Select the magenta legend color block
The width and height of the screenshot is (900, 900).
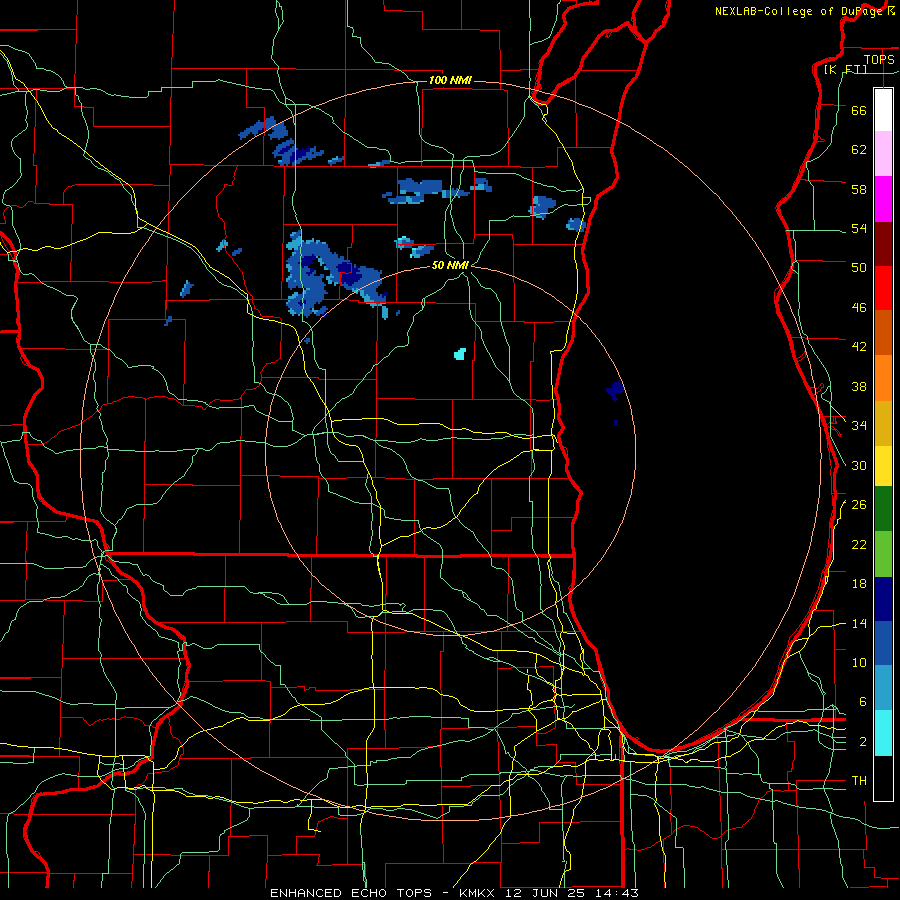coord(883,199)
